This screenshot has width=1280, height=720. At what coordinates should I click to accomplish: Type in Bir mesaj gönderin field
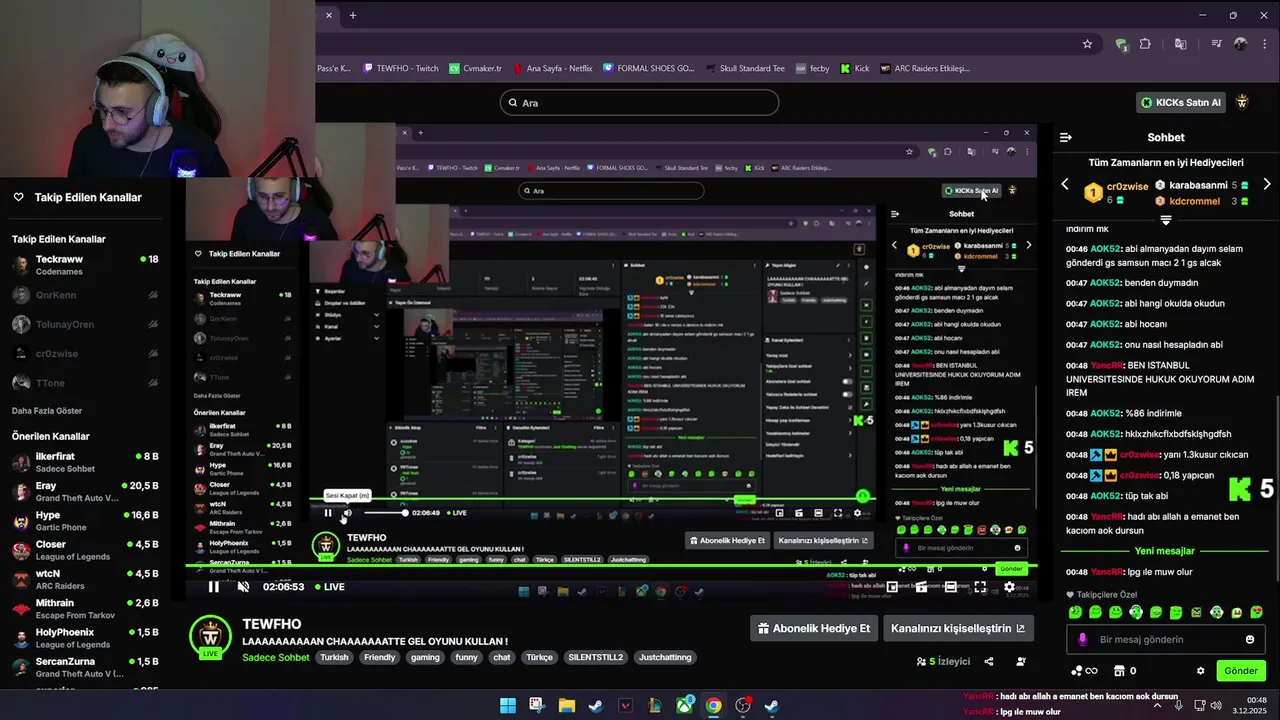(x=1164, y=639)
